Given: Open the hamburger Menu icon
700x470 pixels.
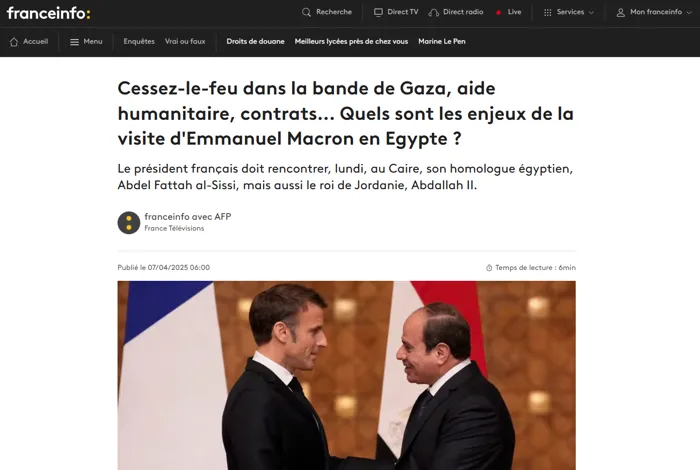Looking at the screenshot, I should [75, 42].
